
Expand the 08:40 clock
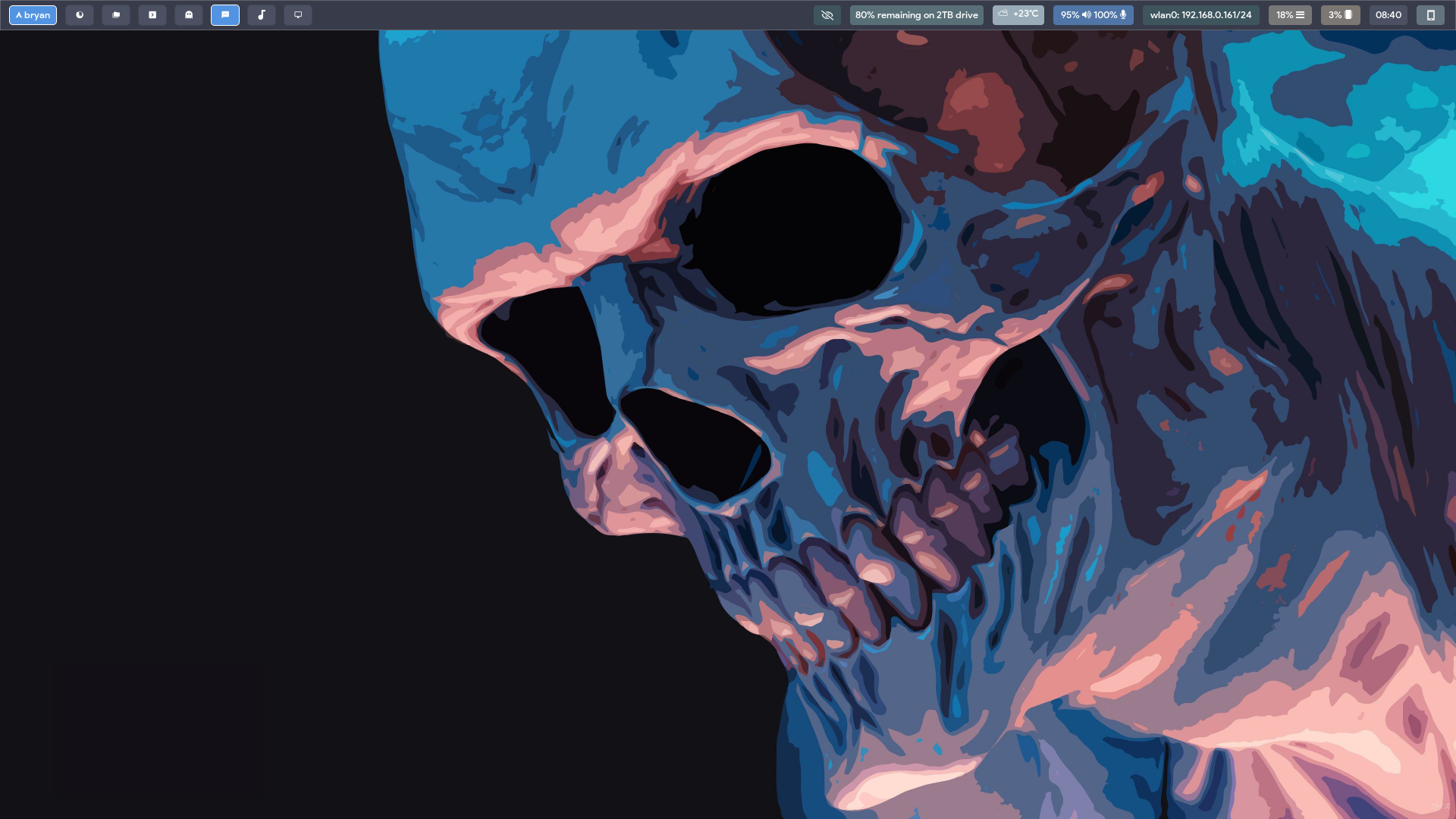tap(1388, 15)
